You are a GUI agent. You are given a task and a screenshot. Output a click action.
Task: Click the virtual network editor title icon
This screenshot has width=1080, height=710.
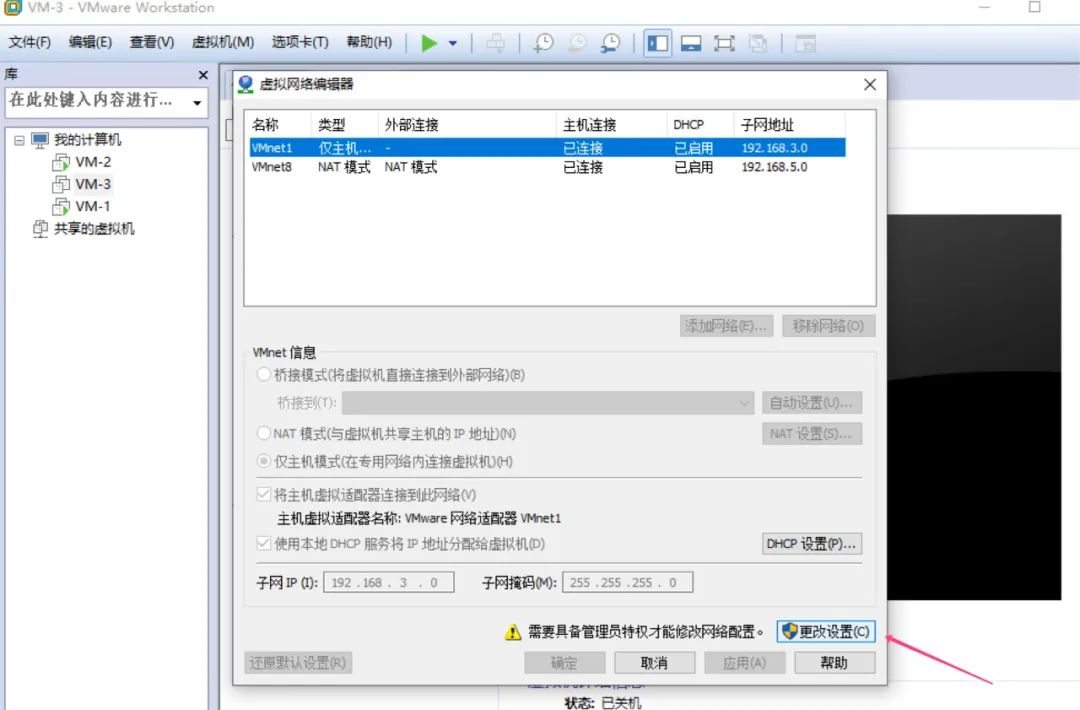pyautogui.click(x=245, y=84)
